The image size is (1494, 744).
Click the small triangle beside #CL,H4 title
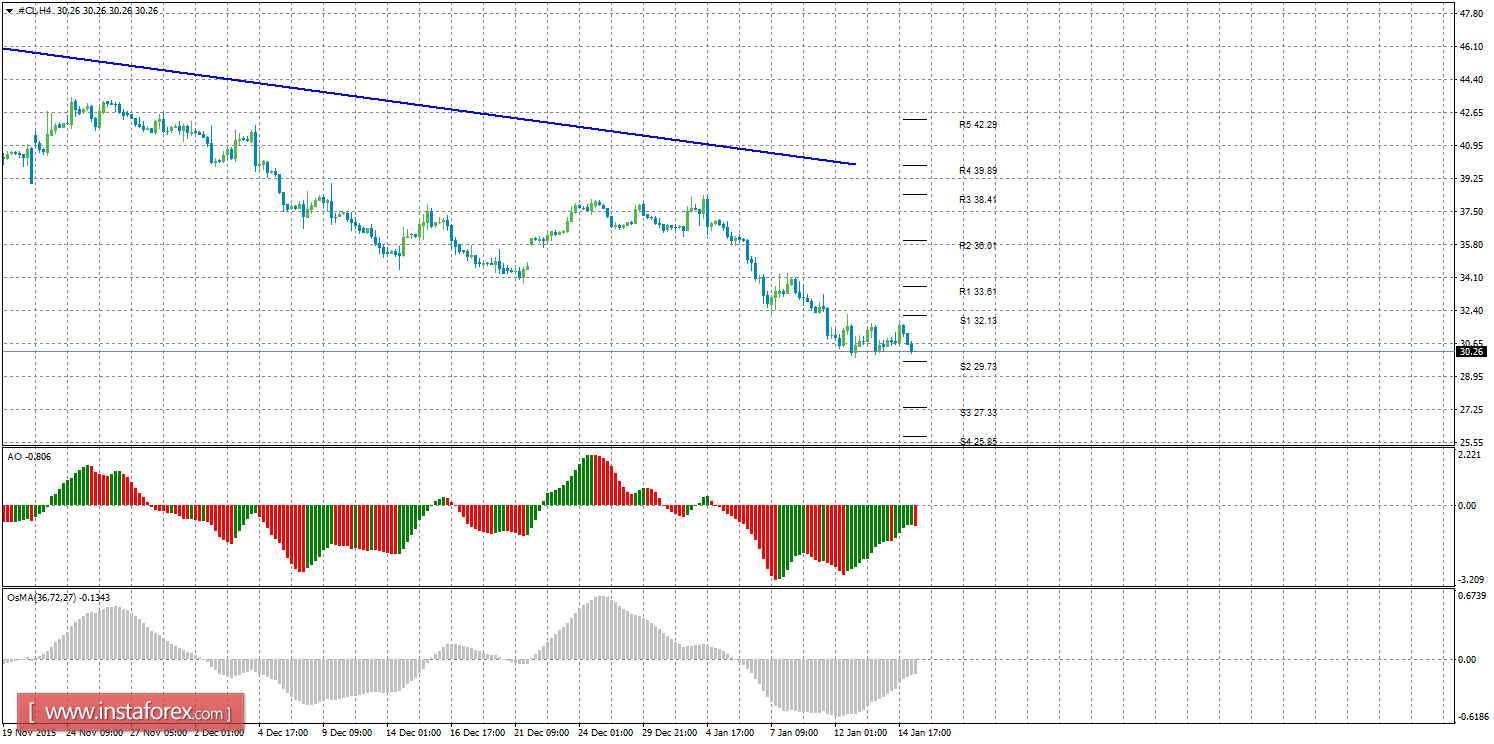10,10
